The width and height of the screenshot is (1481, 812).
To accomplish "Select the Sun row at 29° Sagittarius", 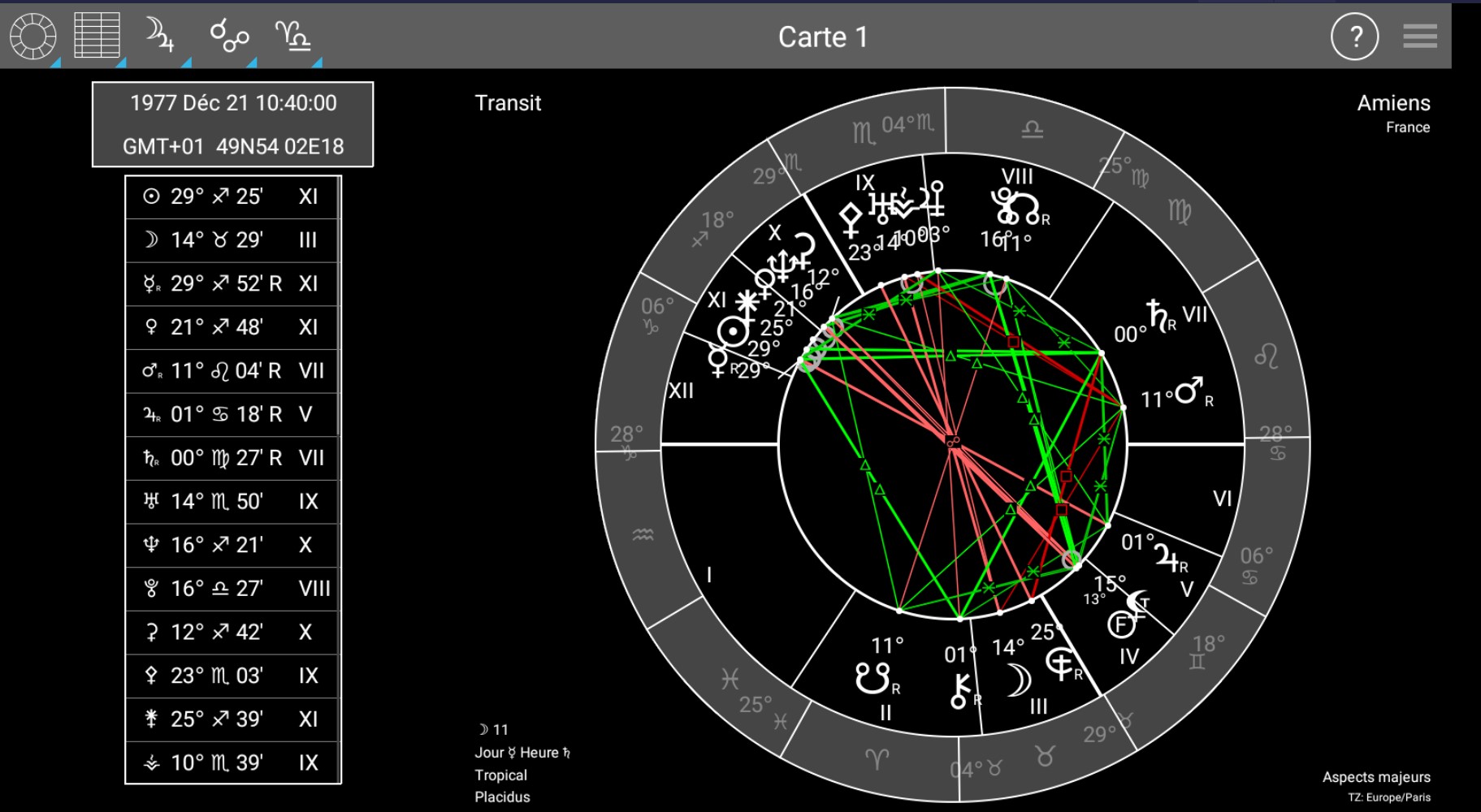I will (232, 197).
